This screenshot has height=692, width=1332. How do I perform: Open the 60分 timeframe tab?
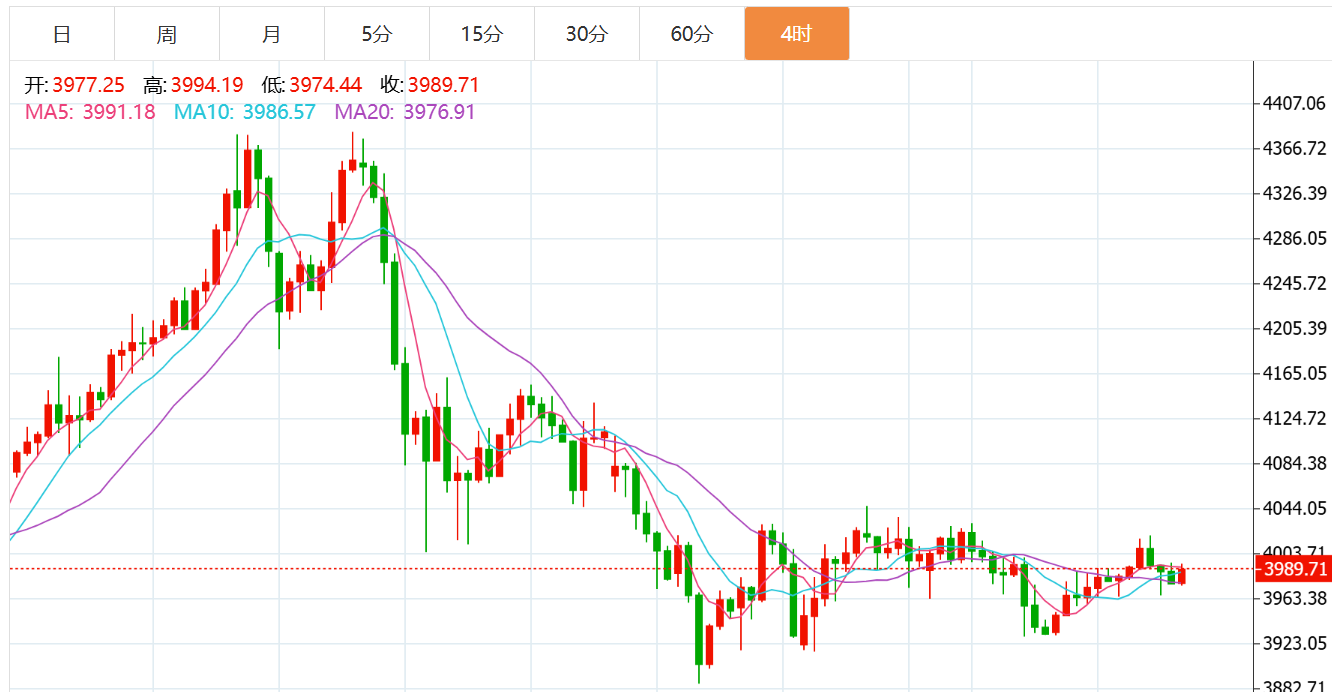[x=692, y=34]
